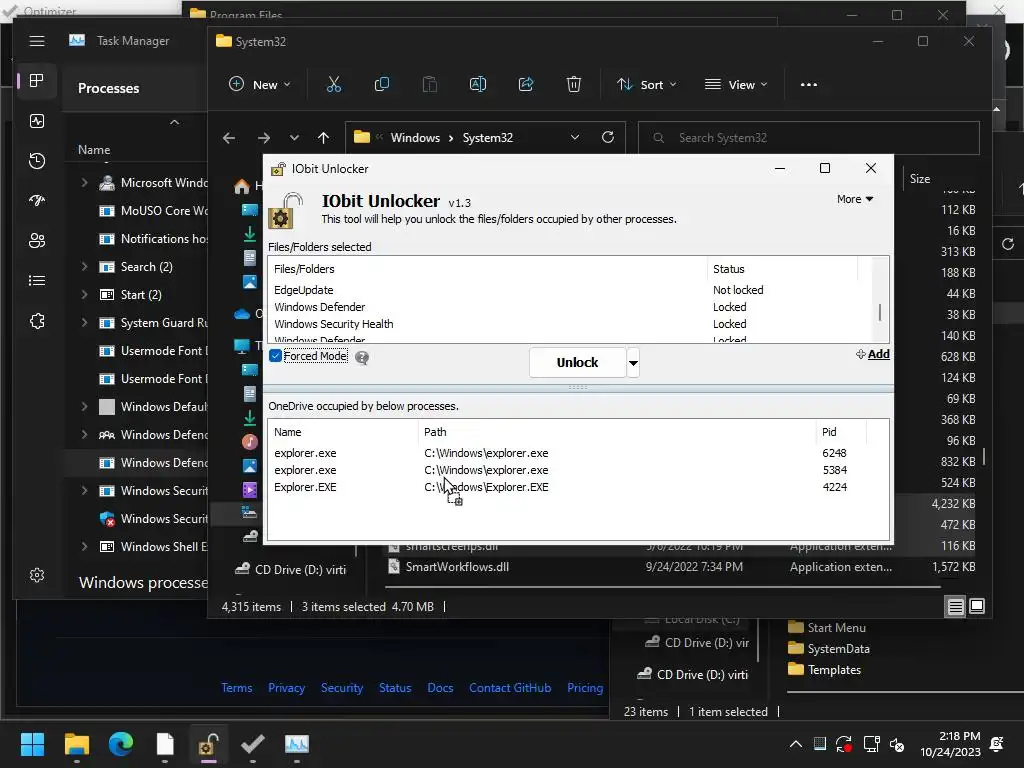Select the EdgeUpdate entry in file list
Screen dimensions: 1024x768
(x=304, y=290)
